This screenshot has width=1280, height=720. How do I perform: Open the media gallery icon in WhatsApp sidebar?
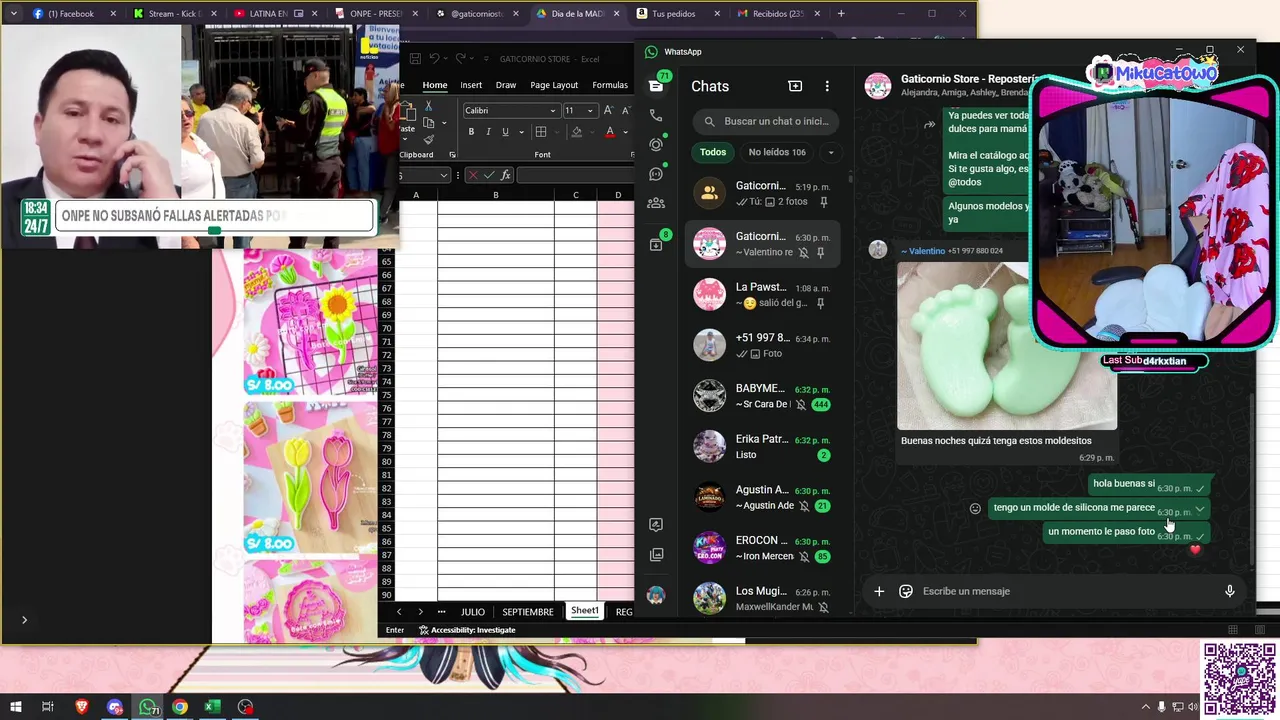pyautogui.click(x=656, y=554)
